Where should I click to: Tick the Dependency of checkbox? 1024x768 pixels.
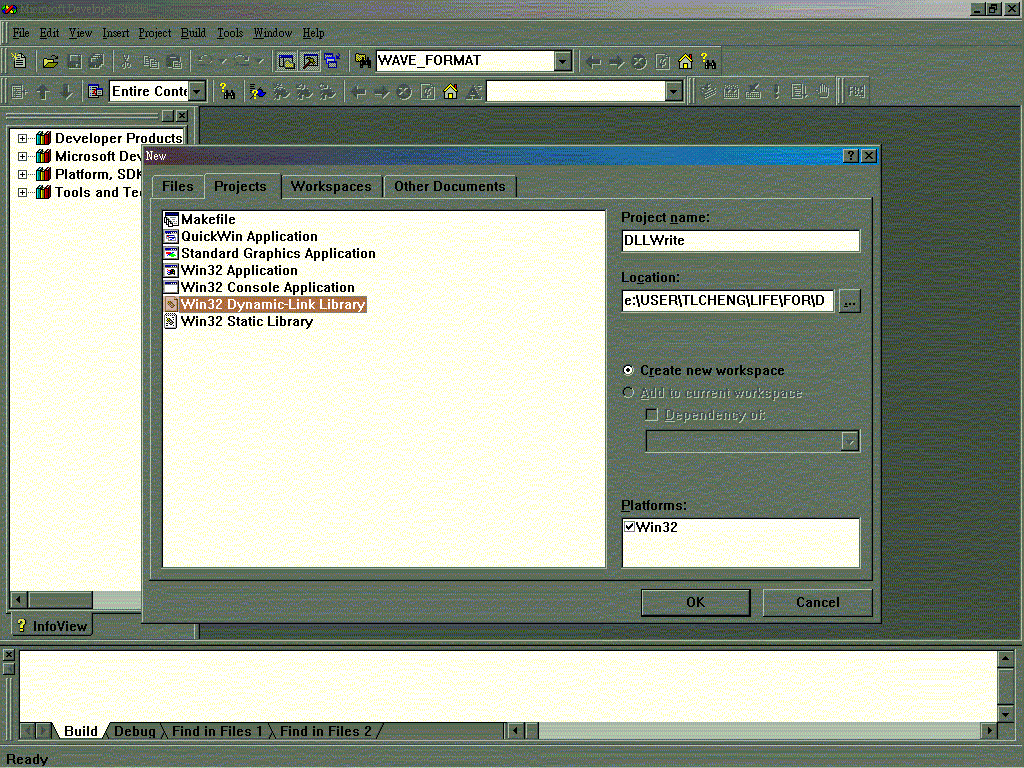pyautogui.click(x=651, y=415)
